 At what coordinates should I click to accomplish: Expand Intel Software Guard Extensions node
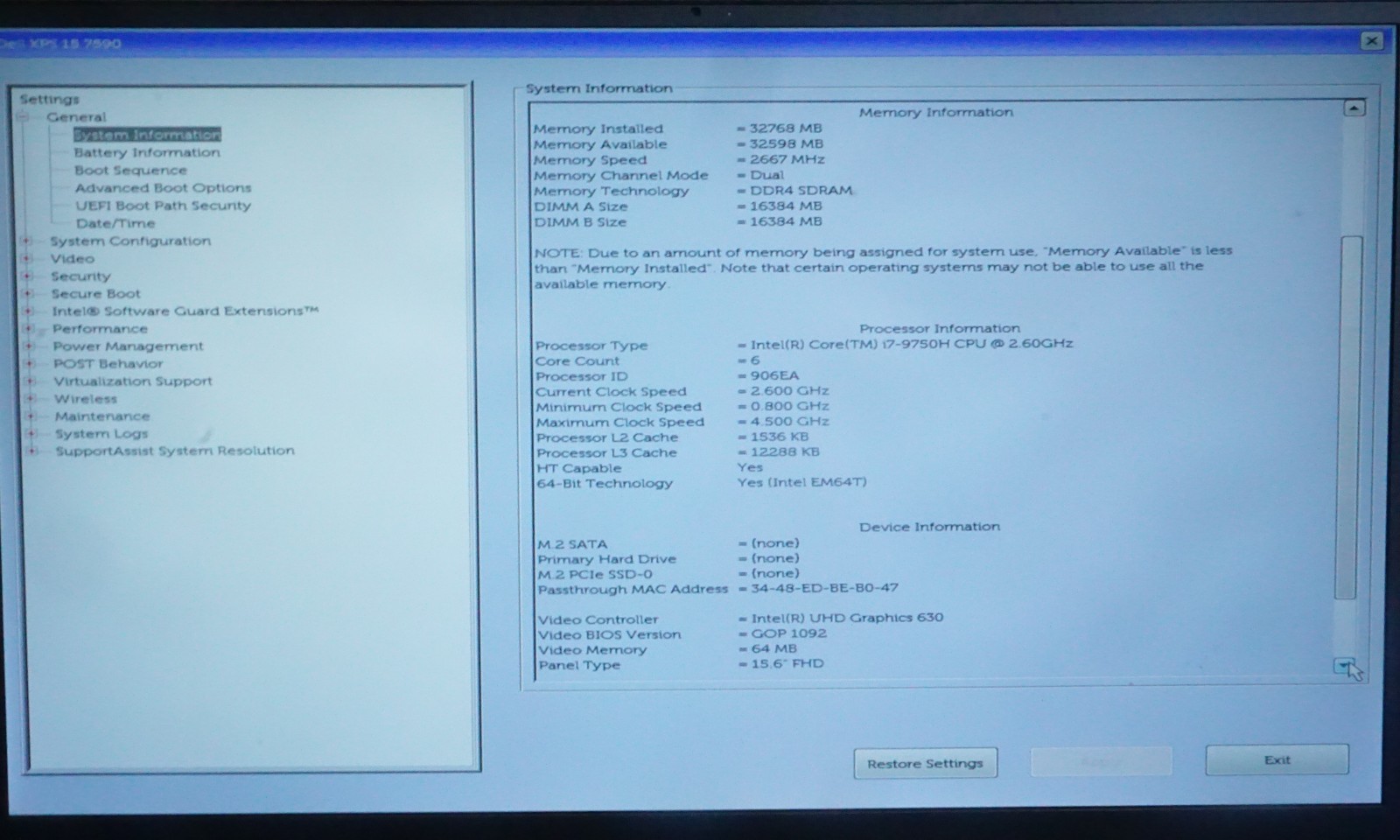coord(28,311)
